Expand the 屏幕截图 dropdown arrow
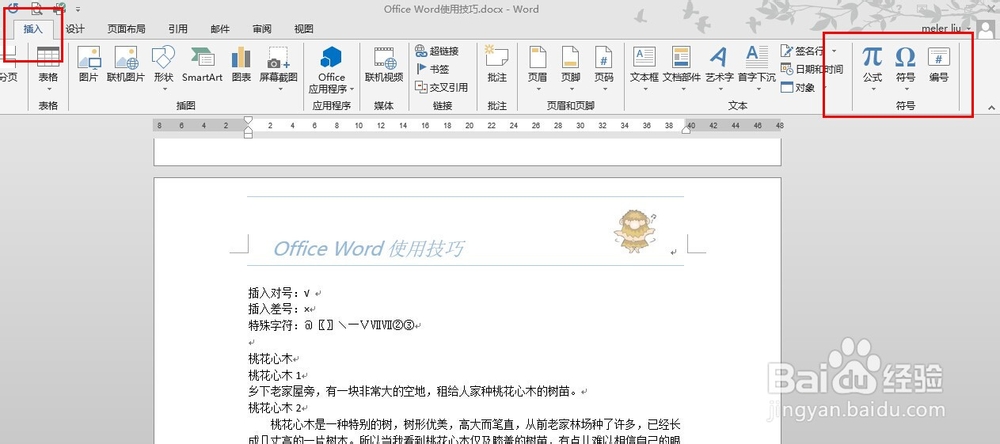Viewport: 1000px width, 444px height. tap(279, 89)
